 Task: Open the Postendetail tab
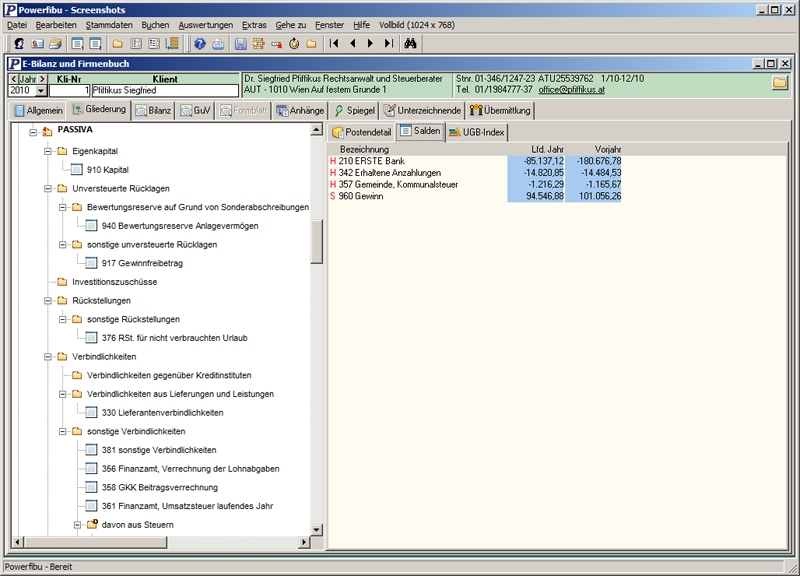tap(361, 132)
